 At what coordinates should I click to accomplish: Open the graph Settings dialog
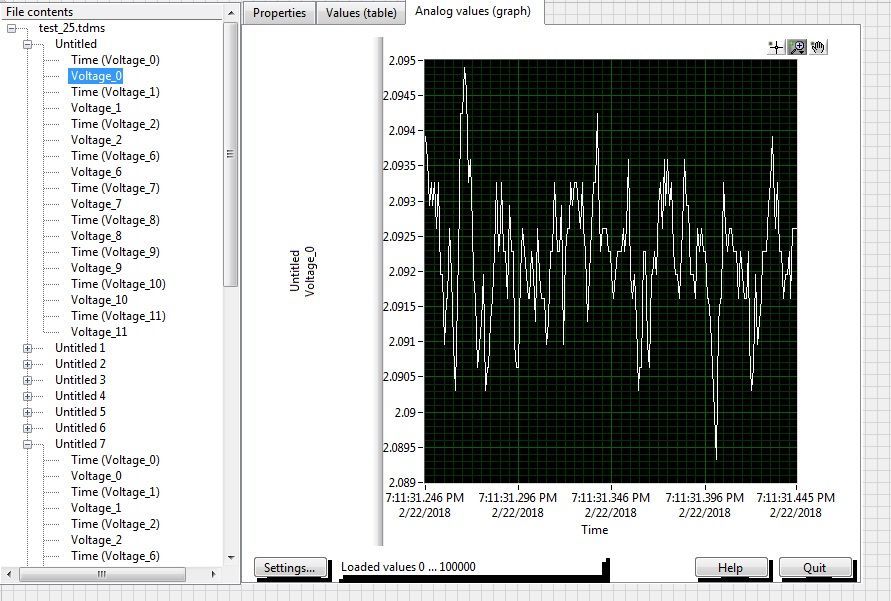(x=290, y=567)
